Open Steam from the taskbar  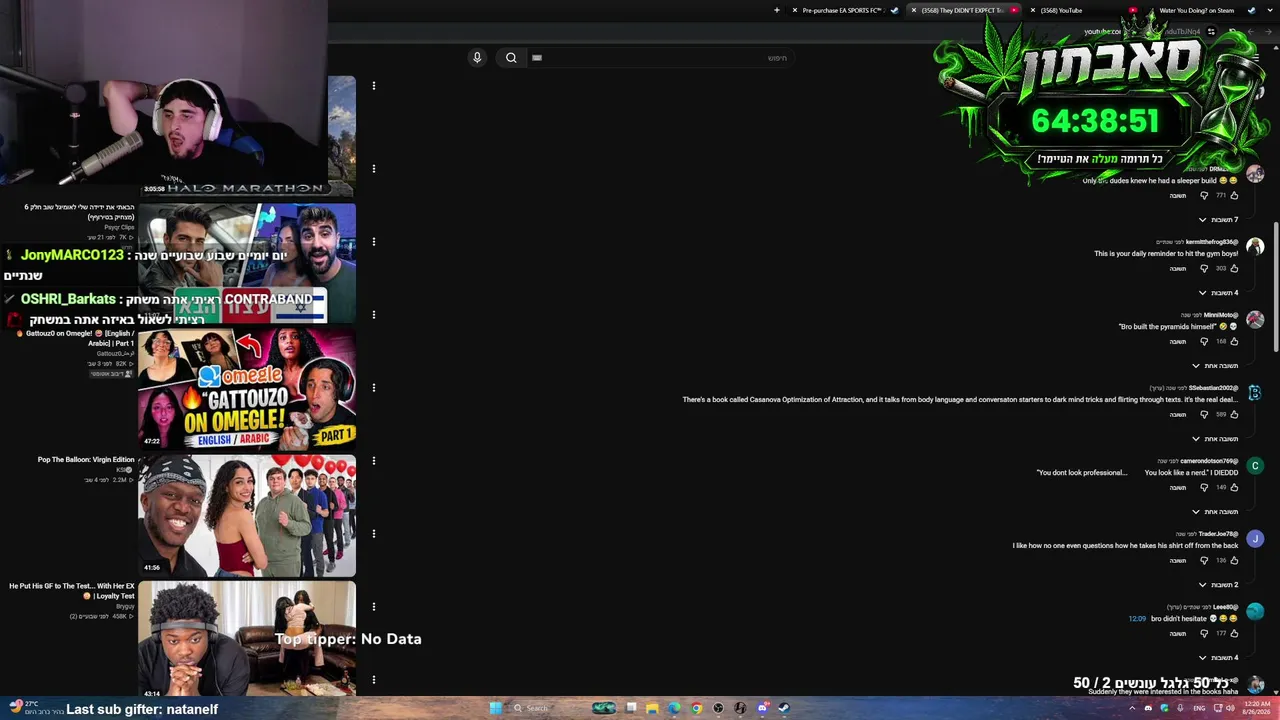point(783,708)
